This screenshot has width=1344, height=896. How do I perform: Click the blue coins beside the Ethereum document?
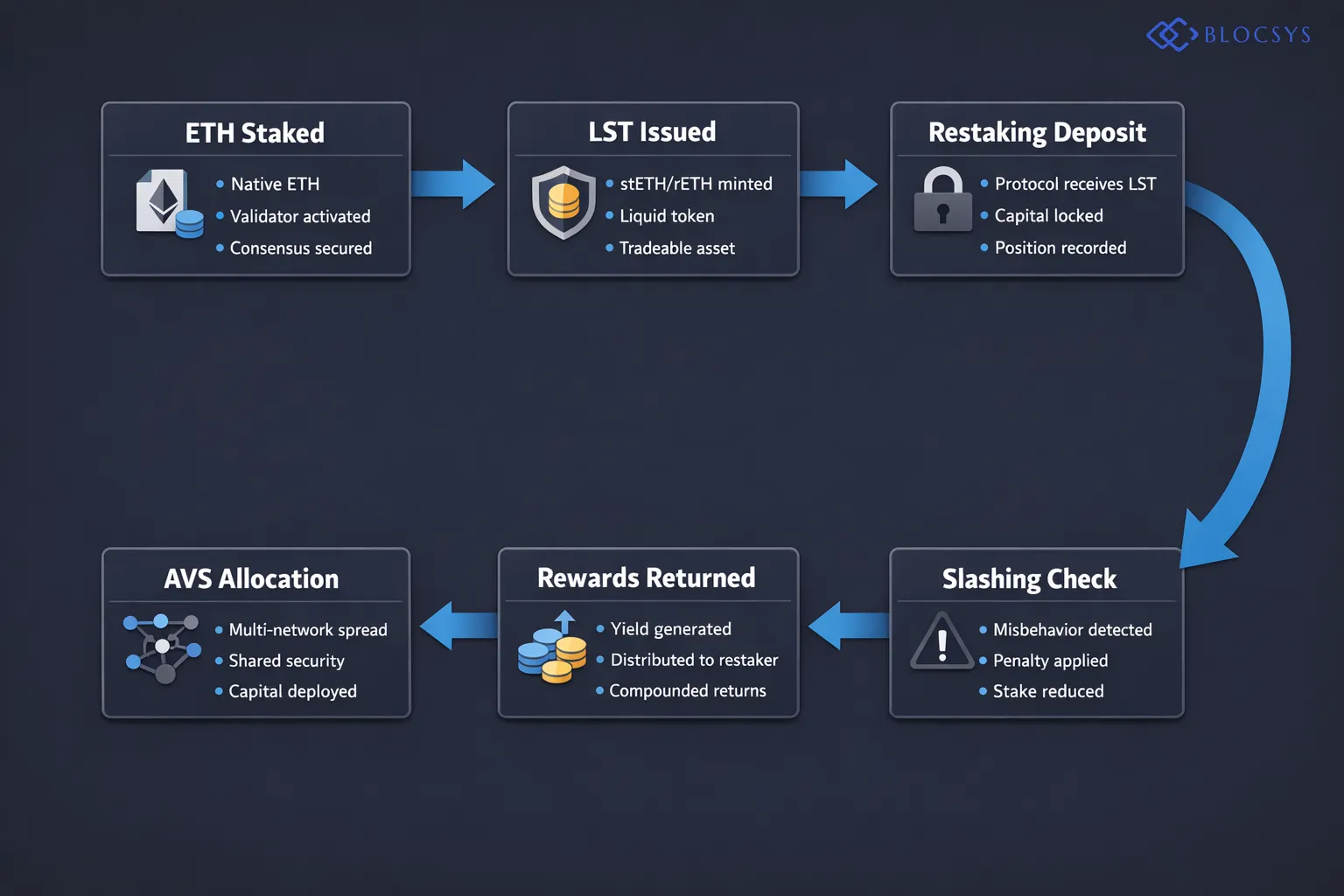click(x=191, y=226)
